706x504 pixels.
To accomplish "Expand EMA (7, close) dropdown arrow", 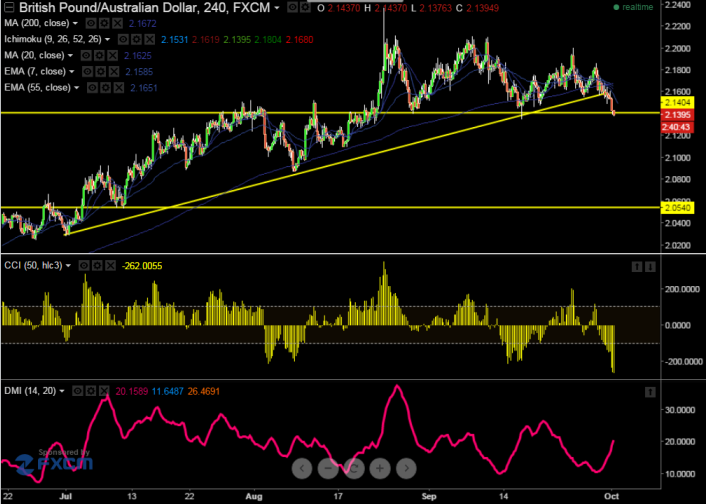I will (x=72, y=72).
